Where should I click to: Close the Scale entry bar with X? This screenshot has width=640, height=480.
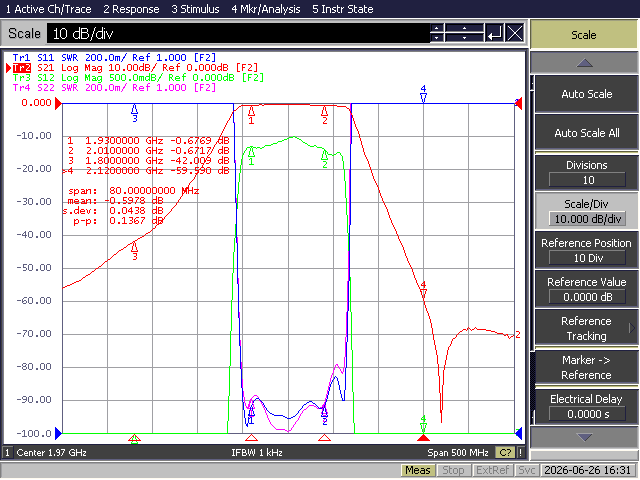coord(515,33)
